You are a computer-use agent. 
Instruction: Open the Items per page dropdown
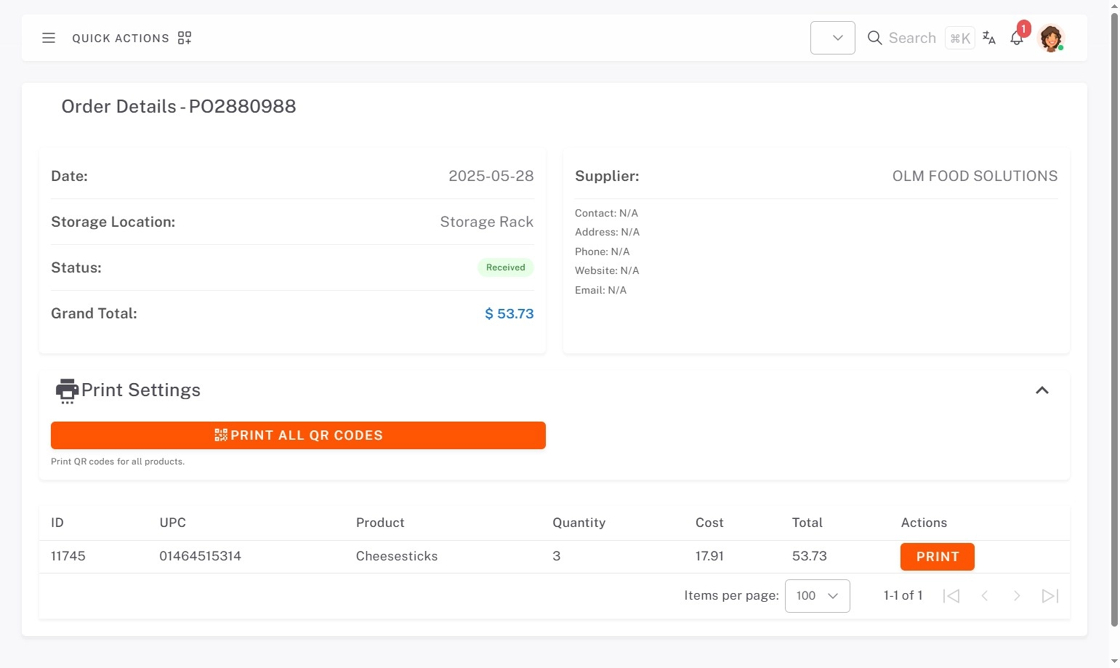817,596
